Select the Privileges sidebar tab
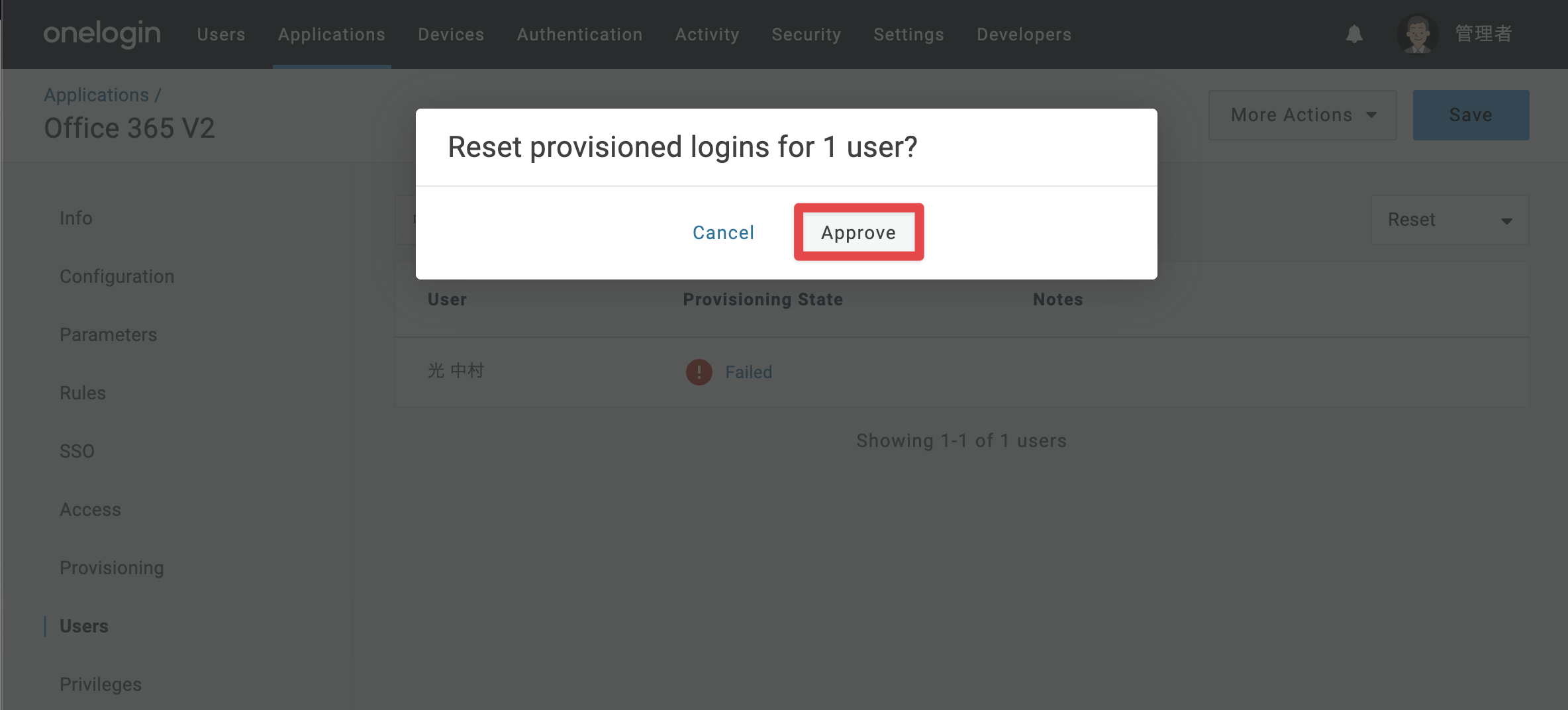This screenshot has height=710, width=1568. tap(101, 684)
